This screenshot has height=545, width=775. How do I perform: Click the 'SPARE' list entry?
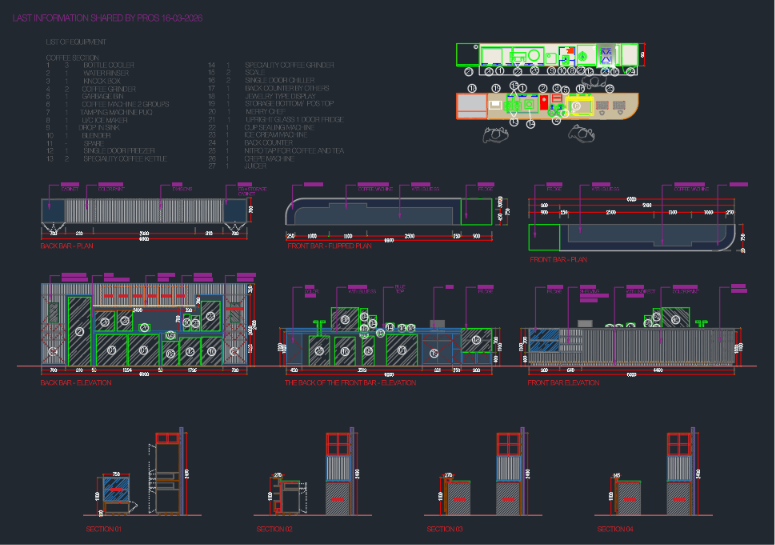75,143
